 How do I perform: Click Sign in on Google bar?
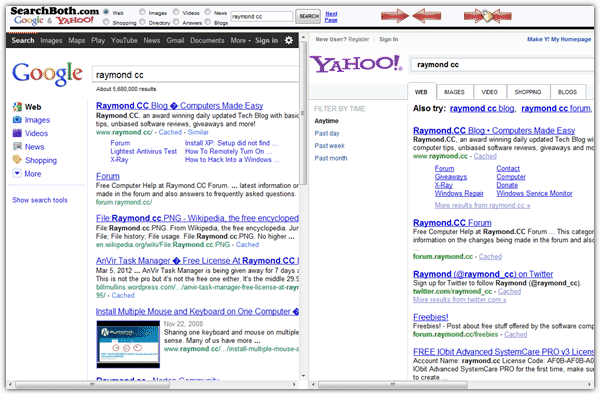(x=266, y=40)
